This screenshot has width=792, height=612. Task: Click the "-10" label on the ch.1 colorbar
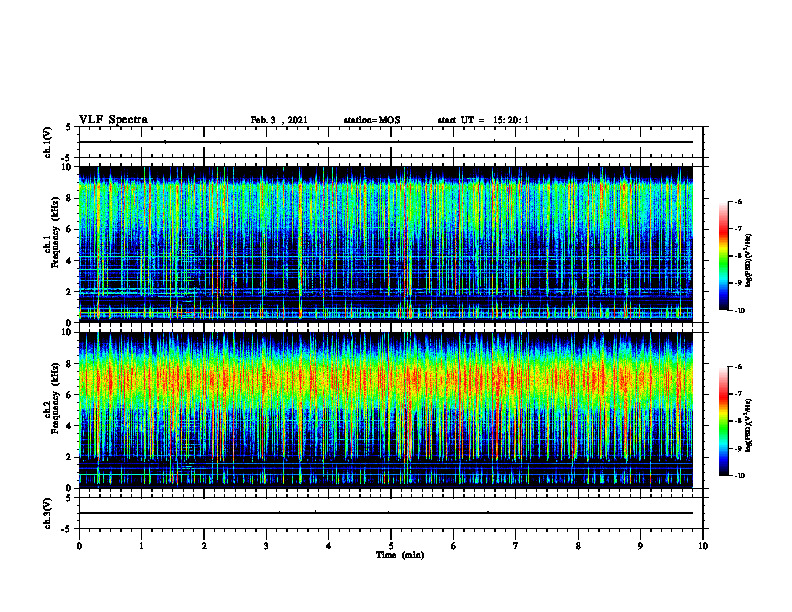[740, 311]
